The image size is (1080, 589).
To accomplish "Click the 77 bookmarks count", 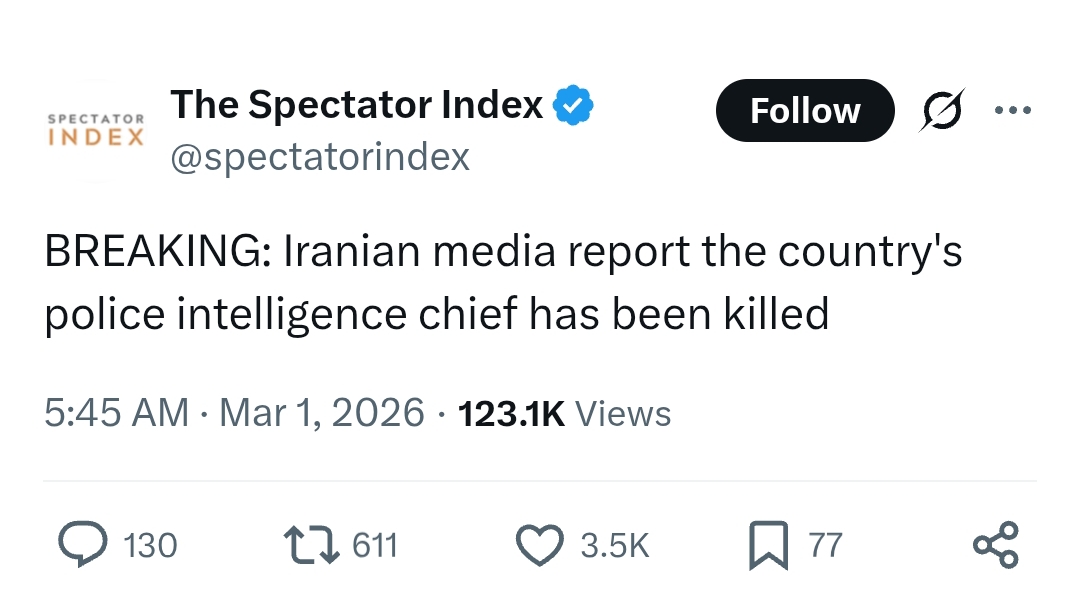I will [825, 545].
